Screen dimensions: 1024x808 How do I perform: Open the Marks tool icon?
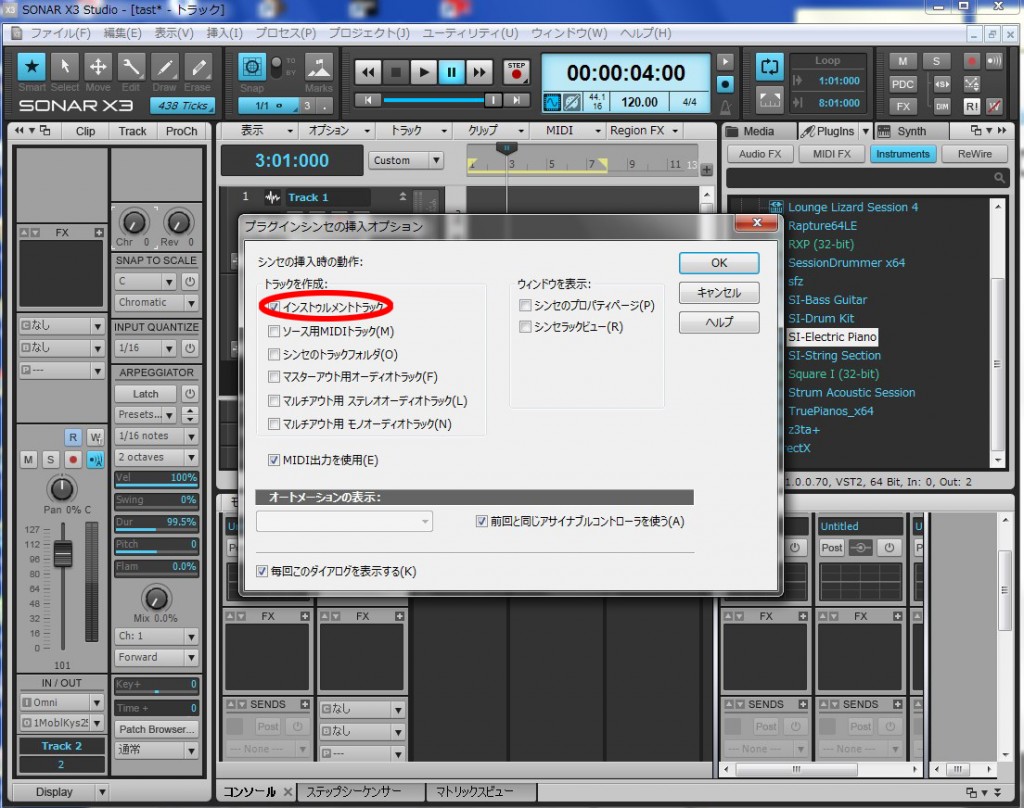(x=319, y=67)
